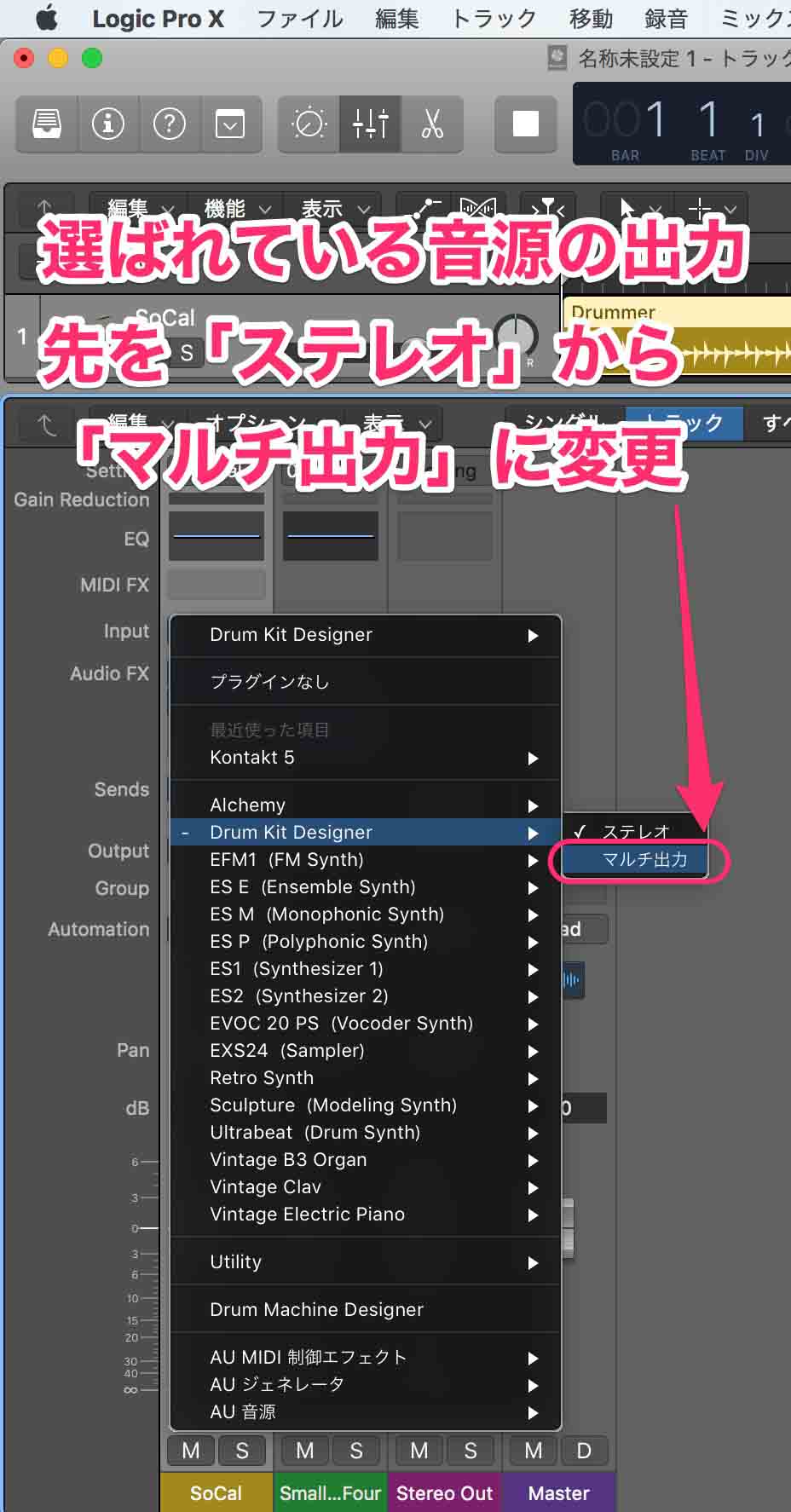Viewport: 791px width, 1512px height.
Task: Expand the Retro Synth submenu
Action: (366, 1078)
